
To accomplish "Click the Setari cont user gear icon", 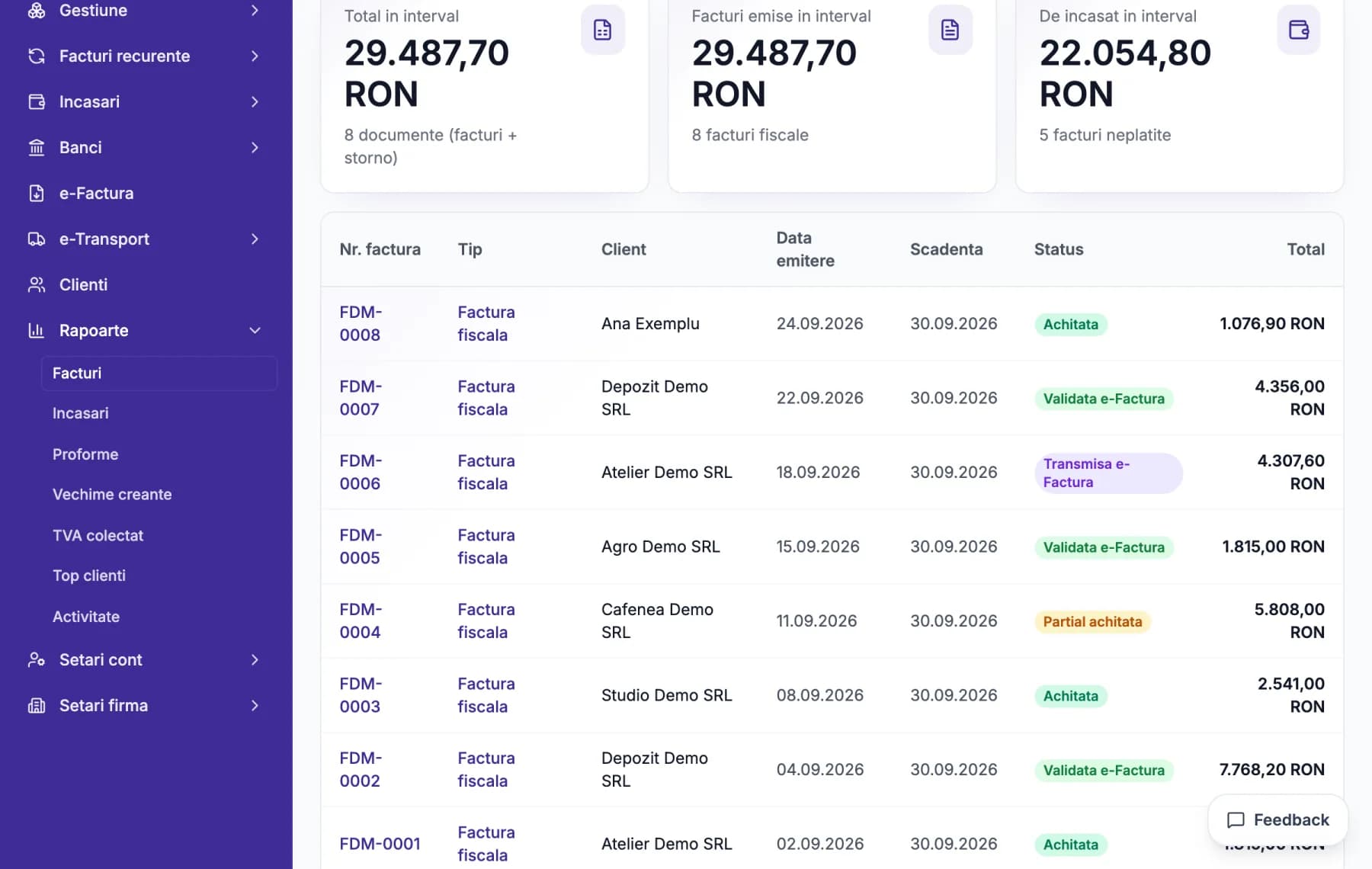I will click(36, 659).
